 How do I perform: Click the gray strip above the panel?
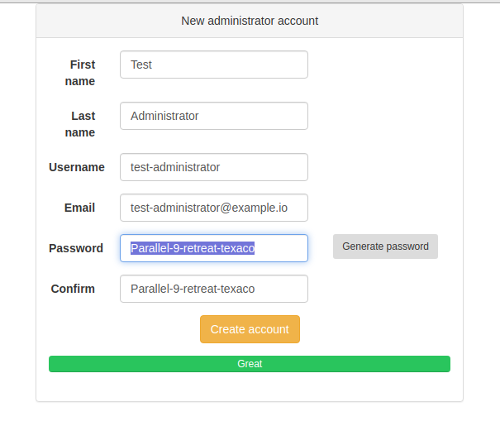click(x=249, y=1)
